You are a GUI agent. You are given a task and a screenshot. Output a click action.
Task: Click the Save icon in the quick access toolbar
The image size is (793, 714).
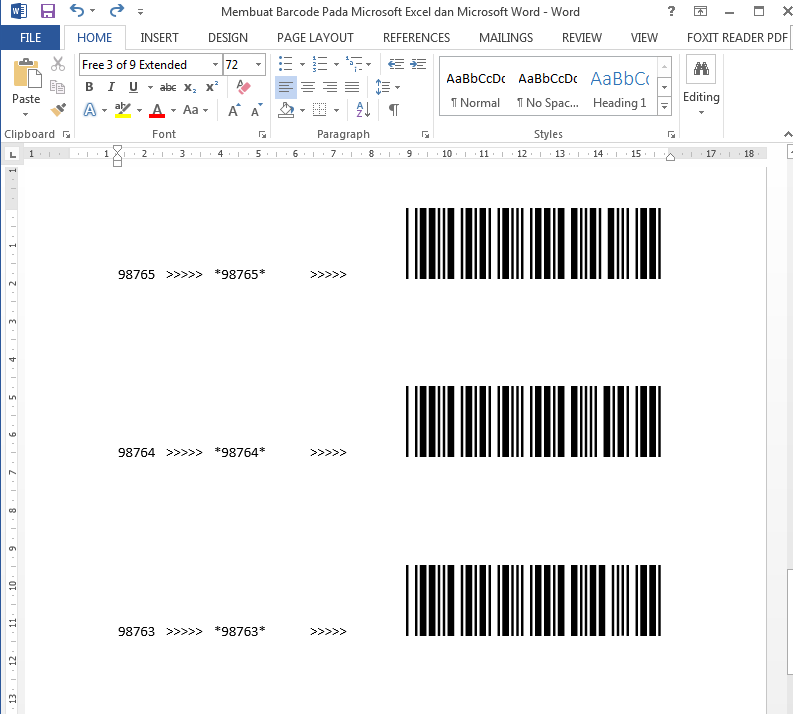tap(48, 11)
